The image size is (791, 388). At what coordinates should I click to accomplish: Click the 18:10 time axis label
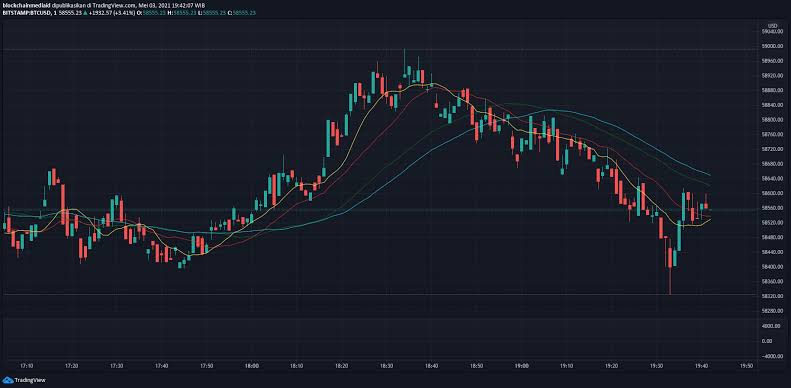(297, 365)
